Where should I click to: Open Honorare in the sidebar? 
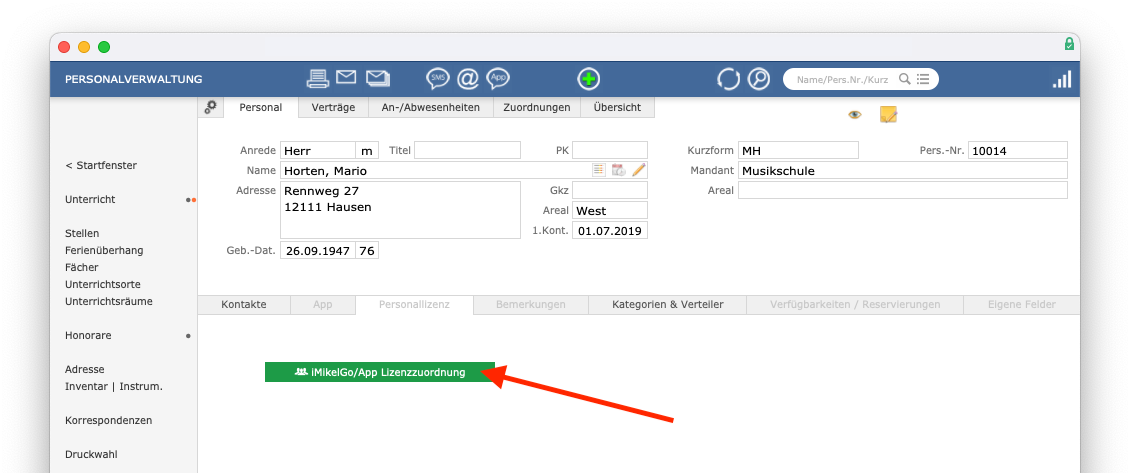pos(88,335)
